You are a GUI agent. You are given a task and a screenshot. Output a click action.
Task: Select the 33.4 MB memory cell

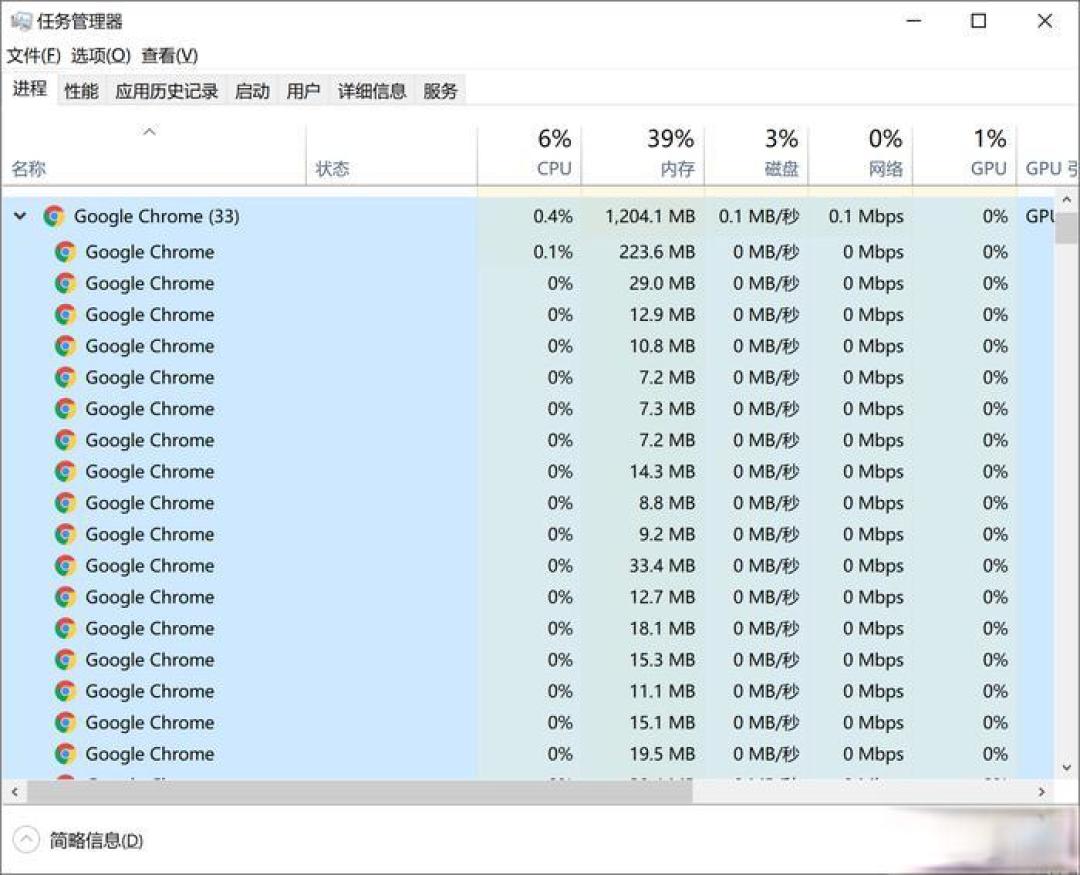click(662, 566)
